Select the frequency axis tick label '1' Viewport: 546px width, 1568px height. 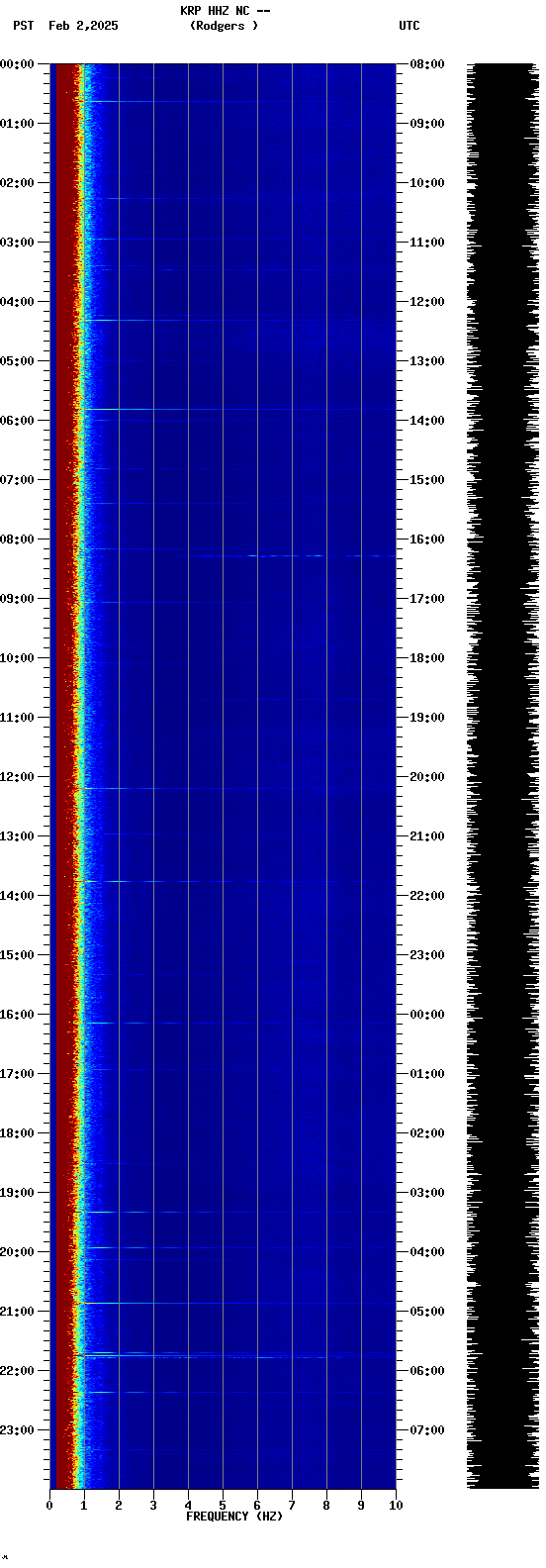pyautogui.click(x=84, y=1506)
